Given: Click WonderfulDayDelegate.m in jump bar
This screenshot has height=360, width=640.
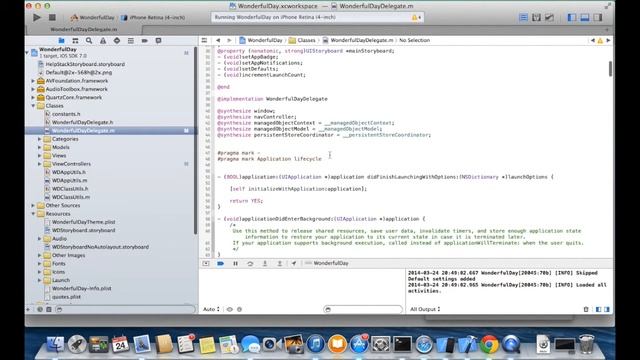Looking at the screenshot, I should 358,40.
